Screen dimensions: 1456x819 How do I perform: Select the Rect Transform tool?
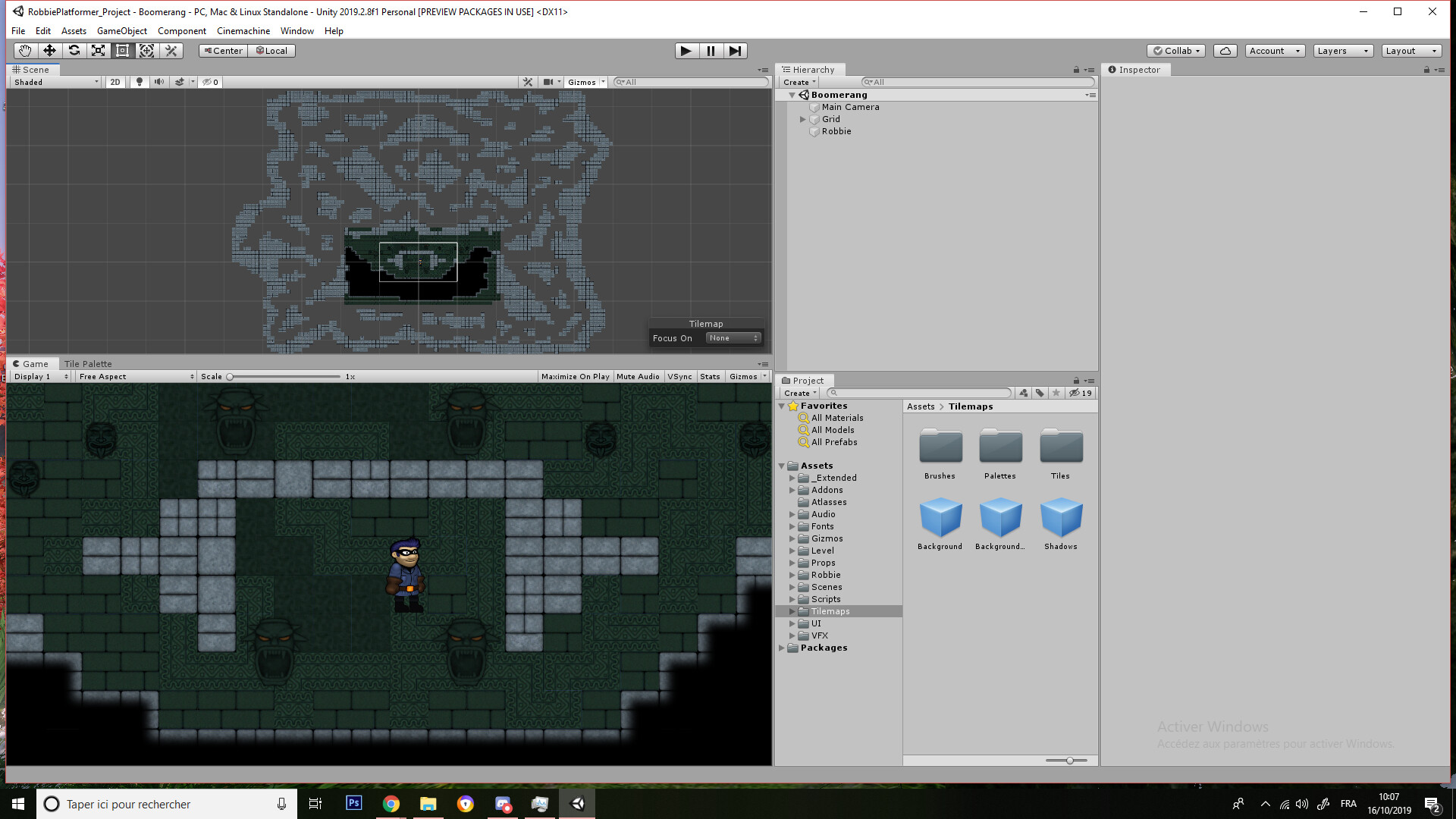click(122, 51)
